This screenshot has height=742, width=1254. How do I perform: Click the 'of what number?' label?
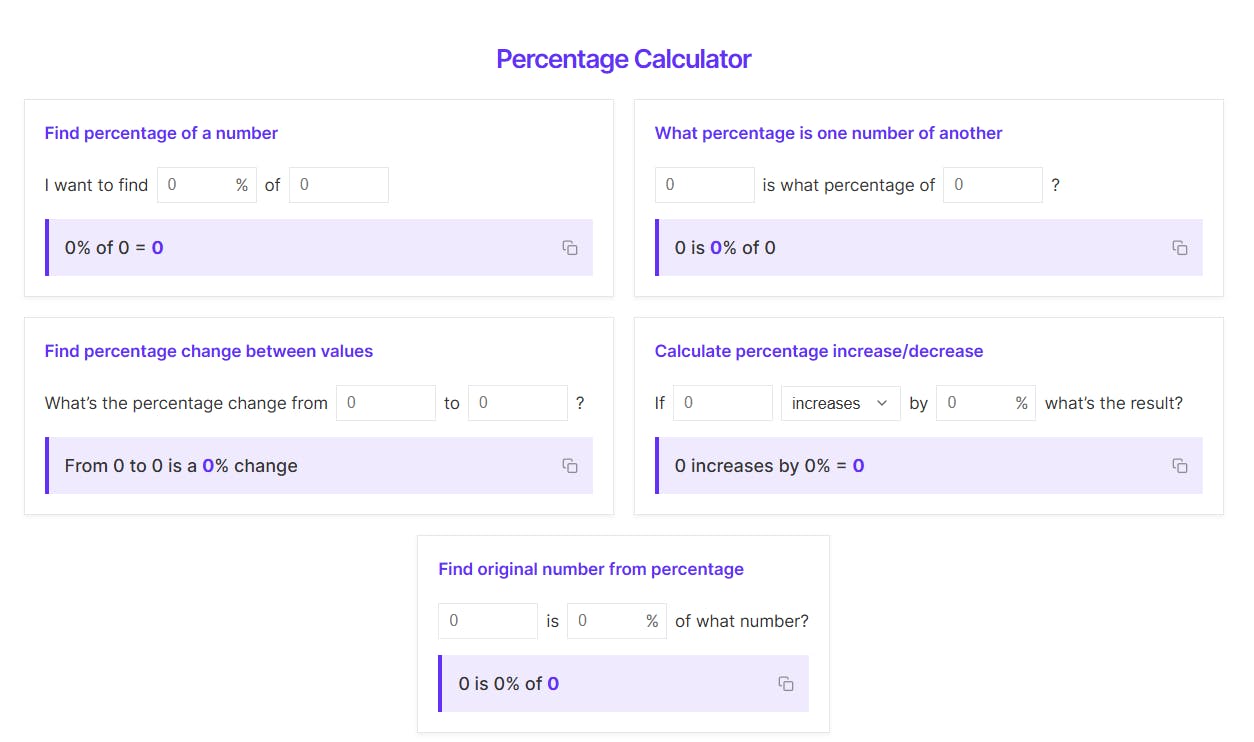742,621
